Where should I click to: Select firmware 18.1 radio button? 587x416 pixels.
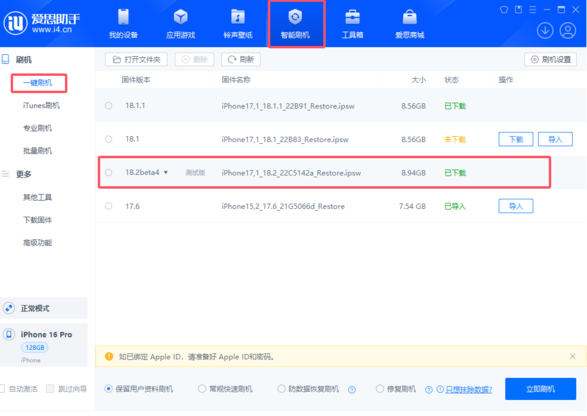click(109, 139)
